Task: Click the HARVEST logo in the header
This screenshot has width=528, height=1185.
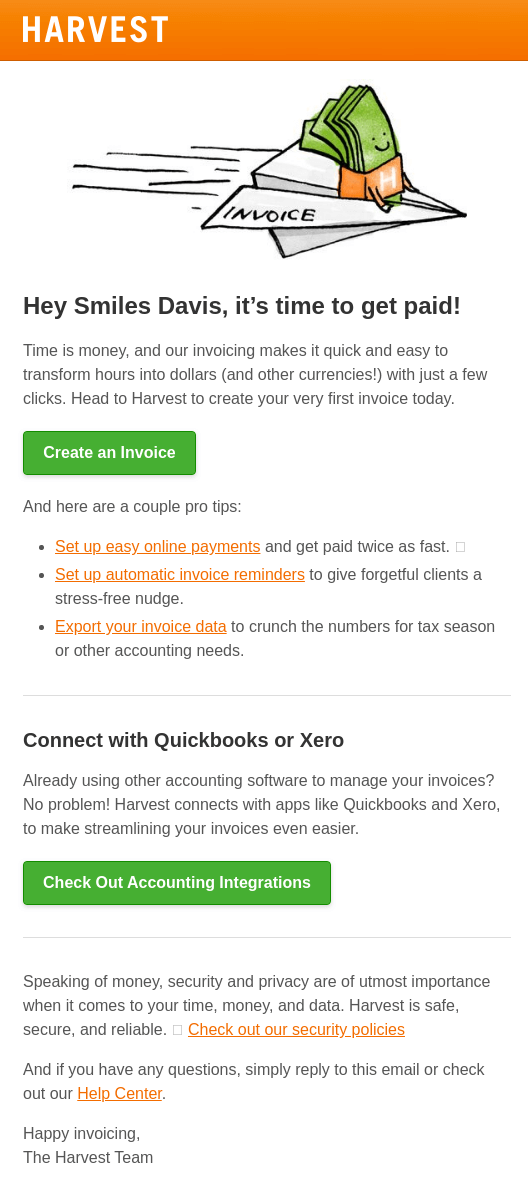Action: tap(95, 29)
